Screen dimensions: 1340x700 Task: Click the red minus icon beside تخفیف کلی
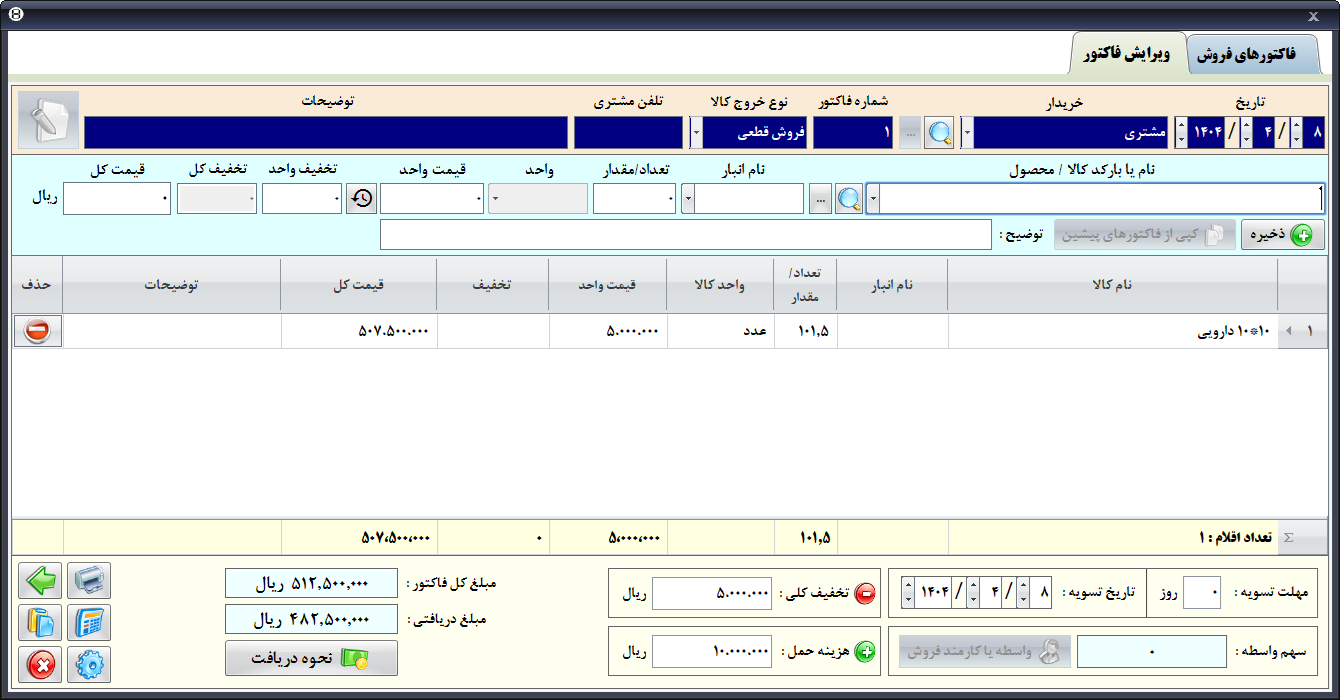tap(865, 593)
